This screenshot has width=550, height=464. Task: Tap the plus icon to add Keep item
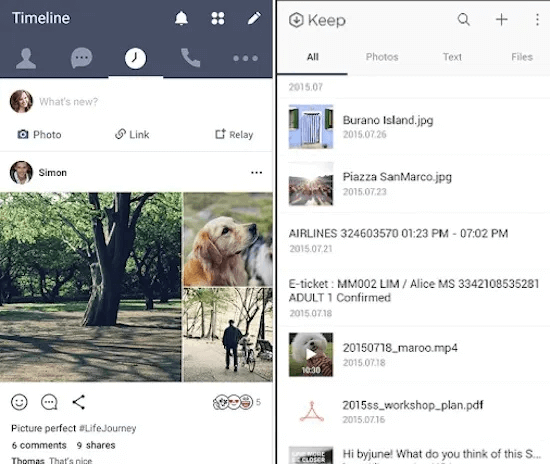[502, 19]
